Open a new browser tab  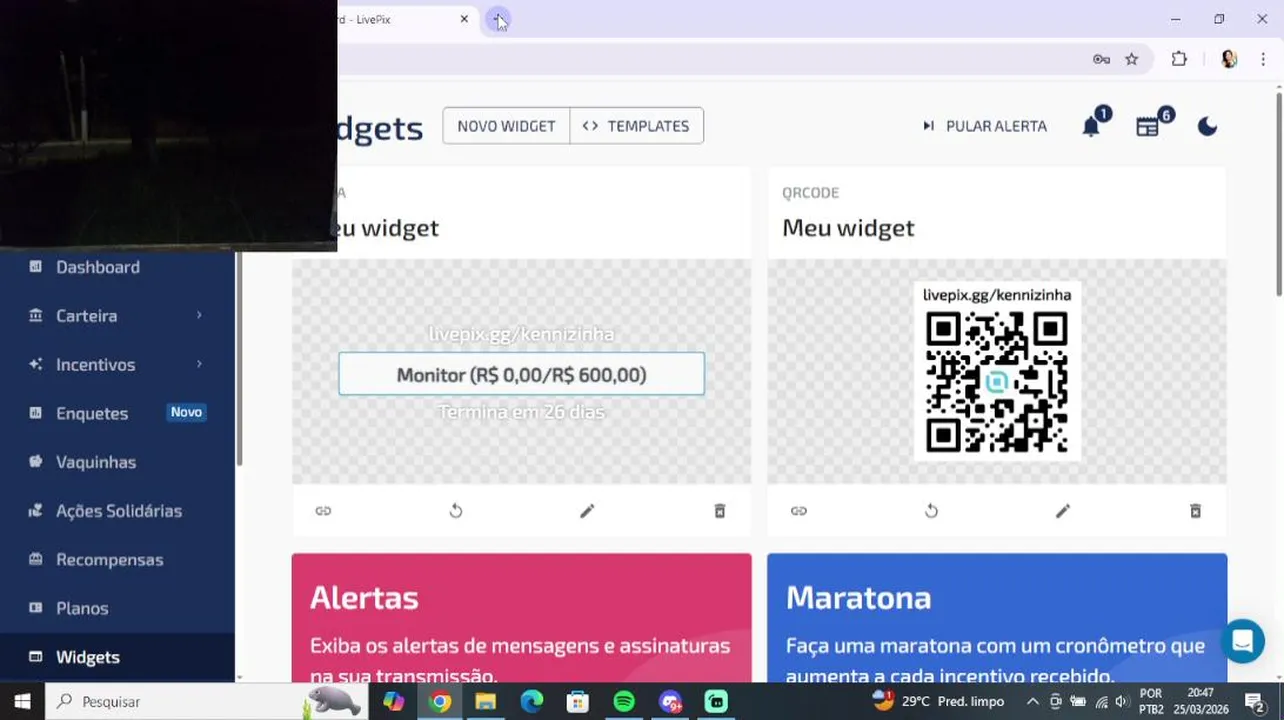point(498,19)
